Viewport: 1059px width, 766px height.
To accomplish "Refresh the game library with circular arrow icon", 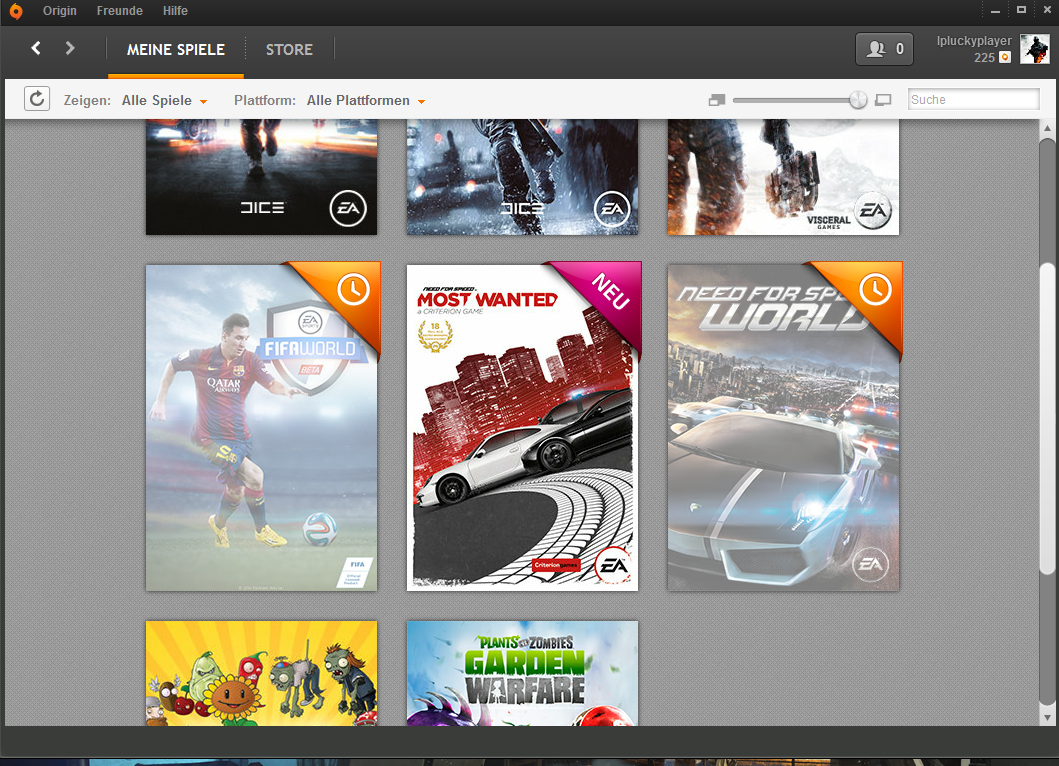I will 36,98.
